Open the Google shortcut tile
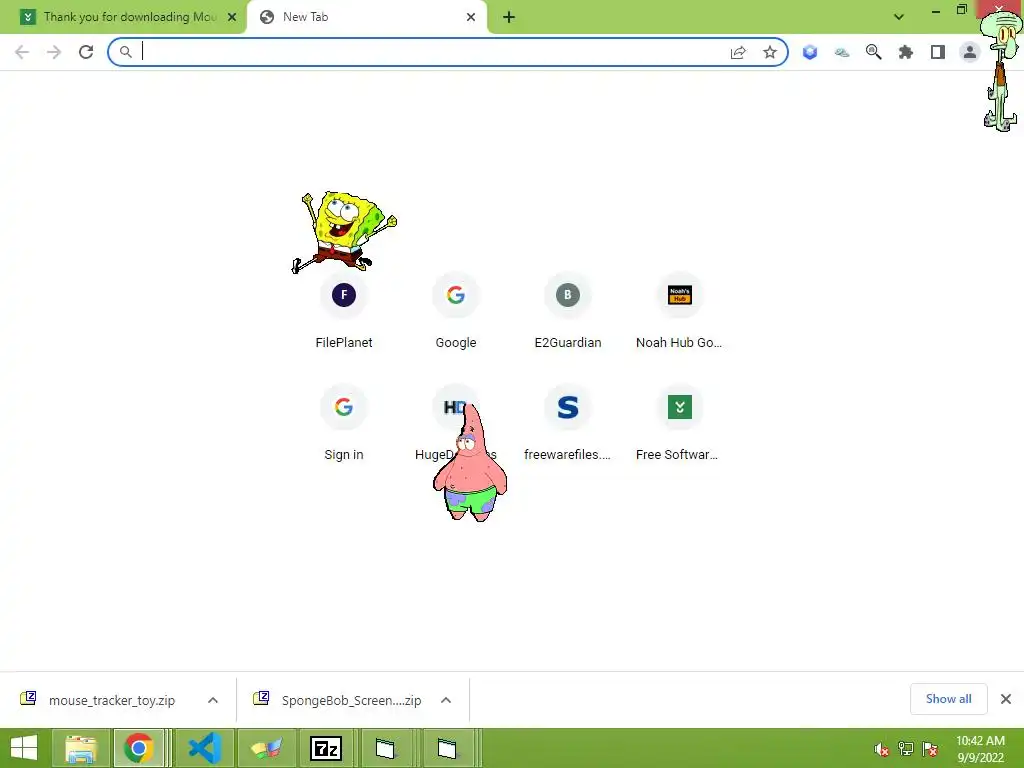1024x768 pixels. [x=456, y=312]
